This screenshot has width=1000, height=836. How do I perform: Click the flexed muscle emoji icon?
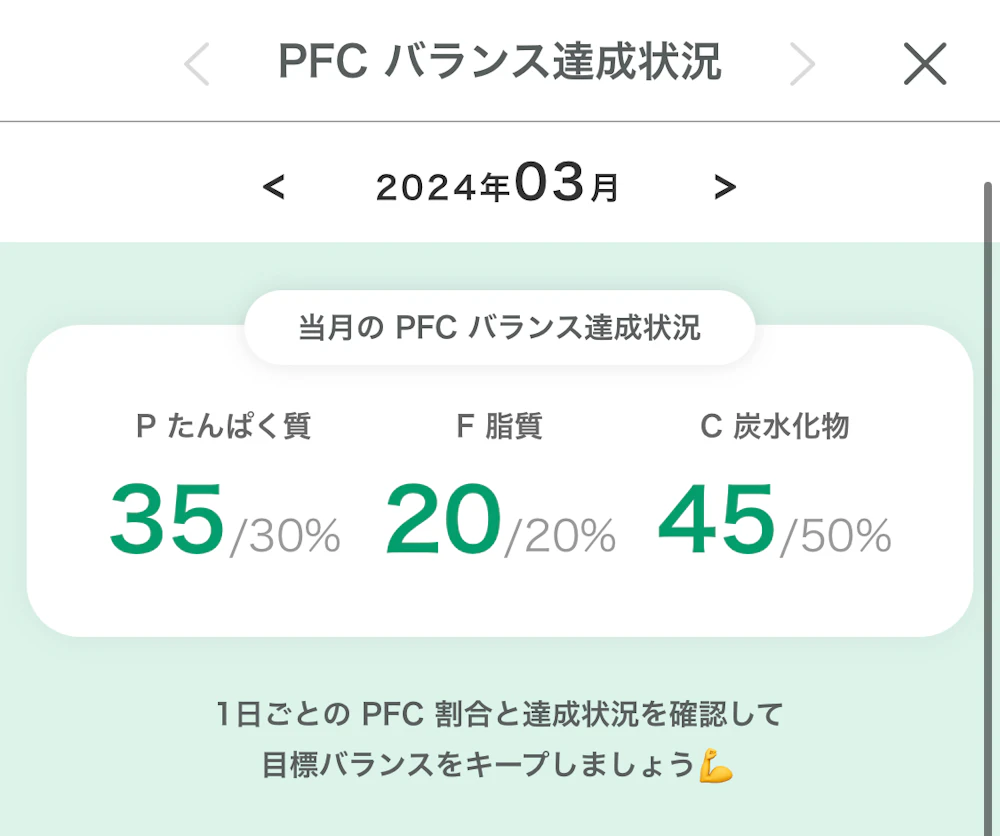pyautogui.click(x=716, y=766)
